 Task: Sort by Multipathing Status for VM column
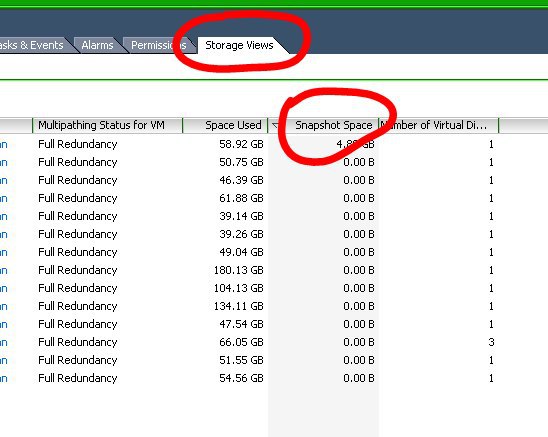tap(107, 125)
